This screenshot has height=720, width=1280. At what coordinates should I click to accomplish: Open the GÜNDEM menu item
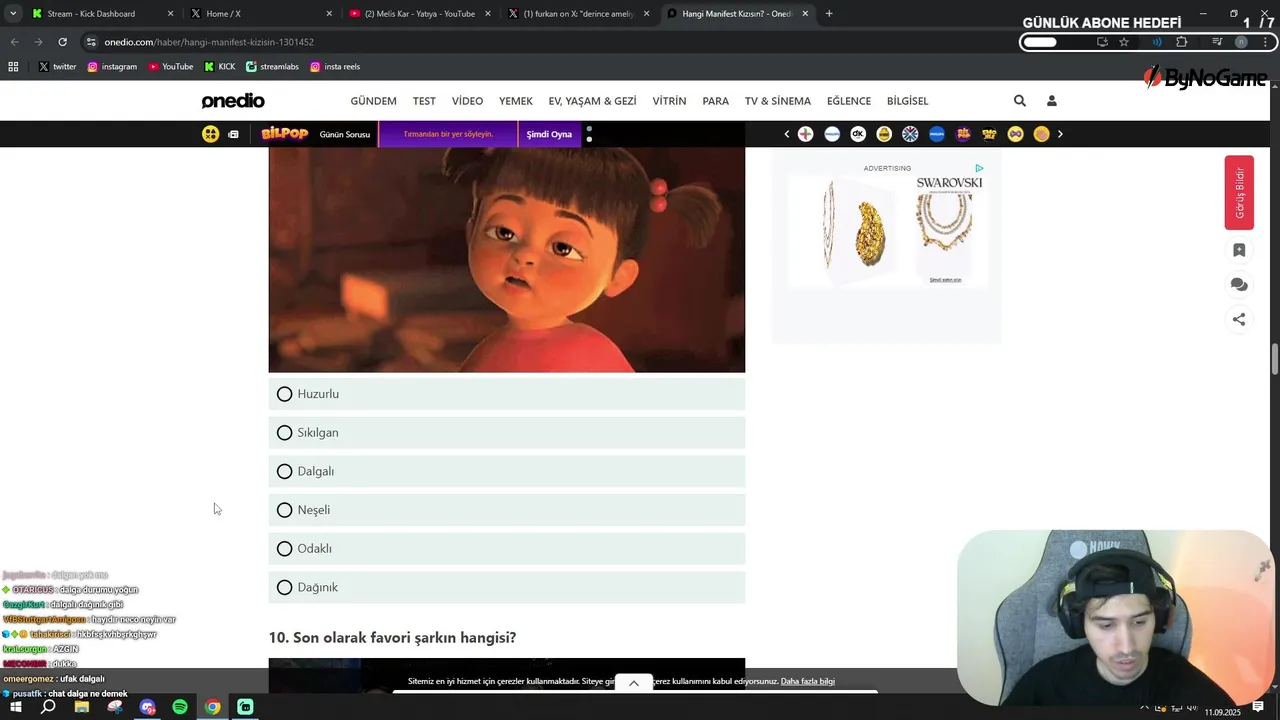tap(373, 101)
